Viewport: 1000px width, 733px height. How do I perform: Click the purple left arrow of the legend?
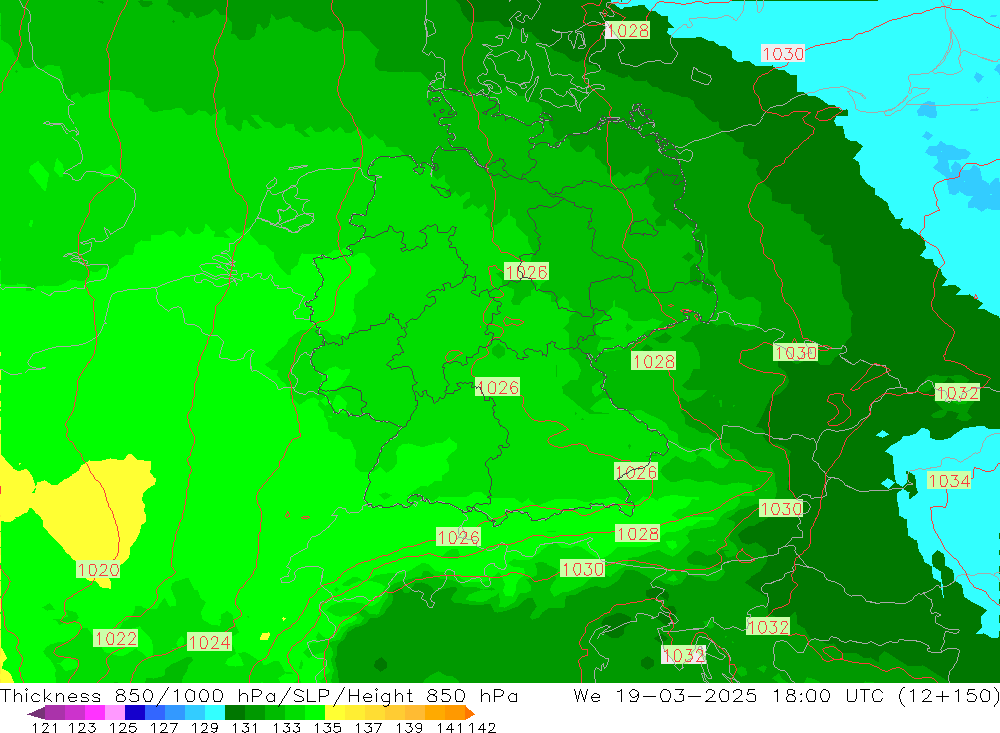click(x=36, y=713)
